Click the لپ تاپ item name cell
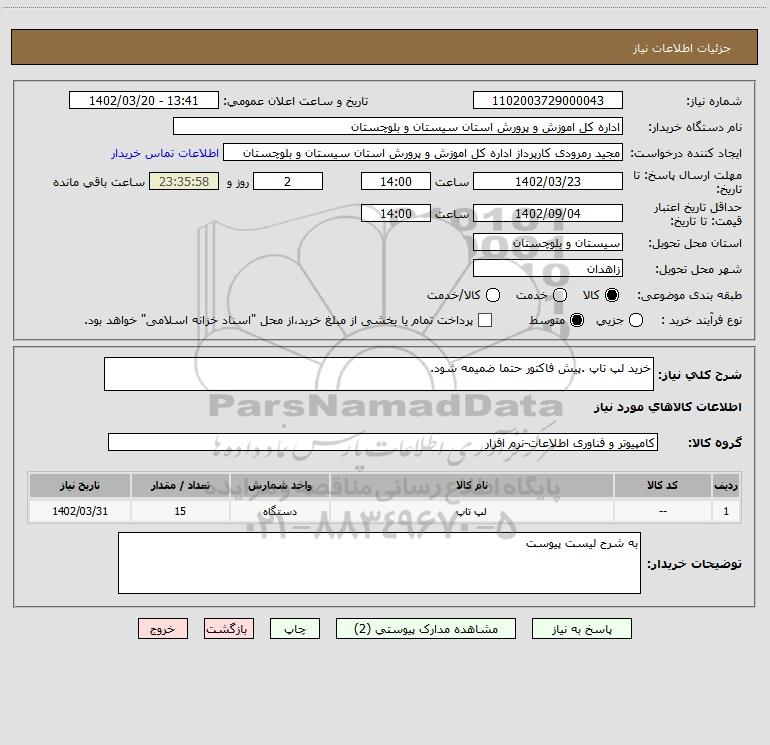 point(471,511)
